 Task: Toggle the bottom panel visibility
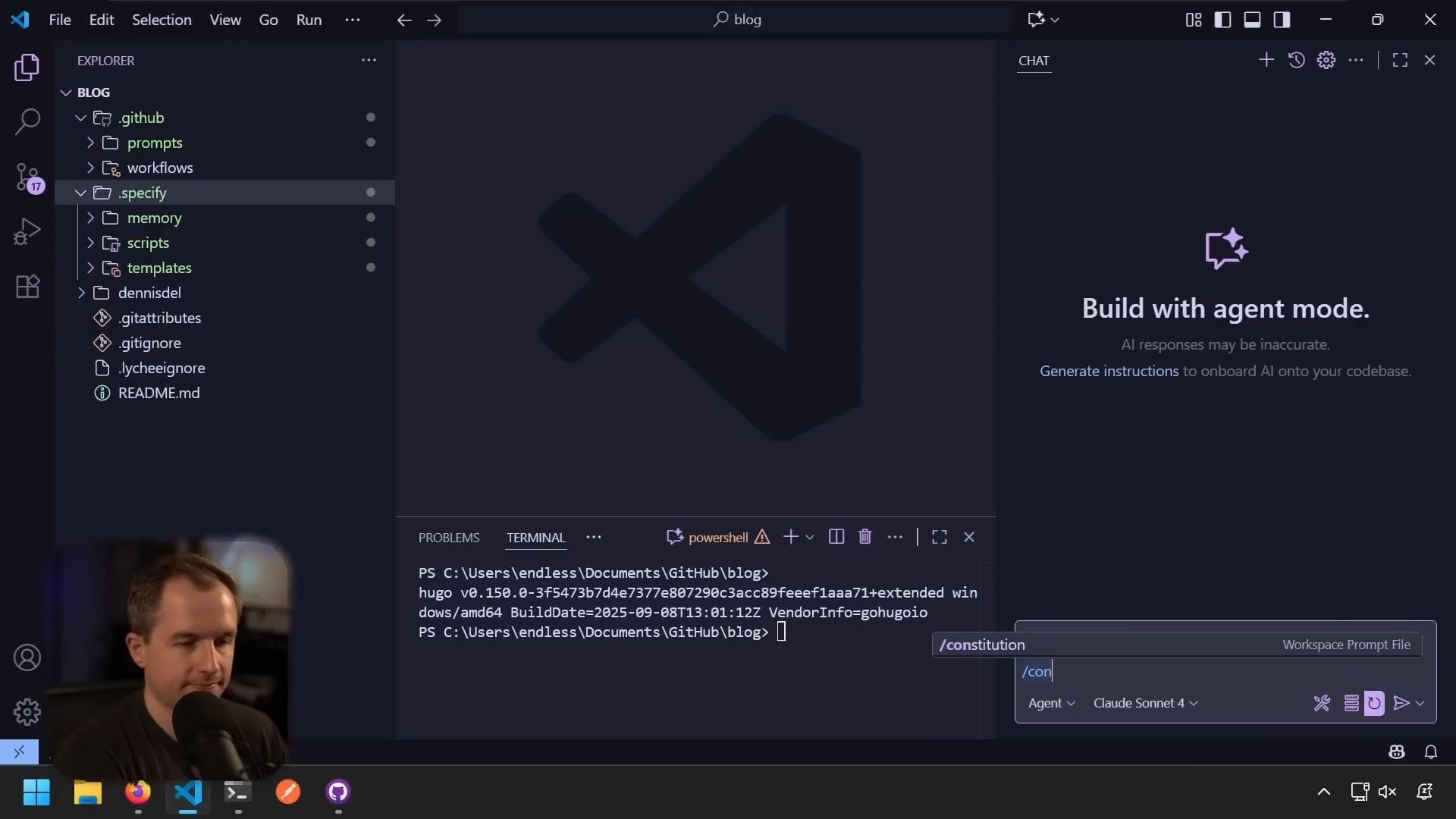(x=1252, y=20)
